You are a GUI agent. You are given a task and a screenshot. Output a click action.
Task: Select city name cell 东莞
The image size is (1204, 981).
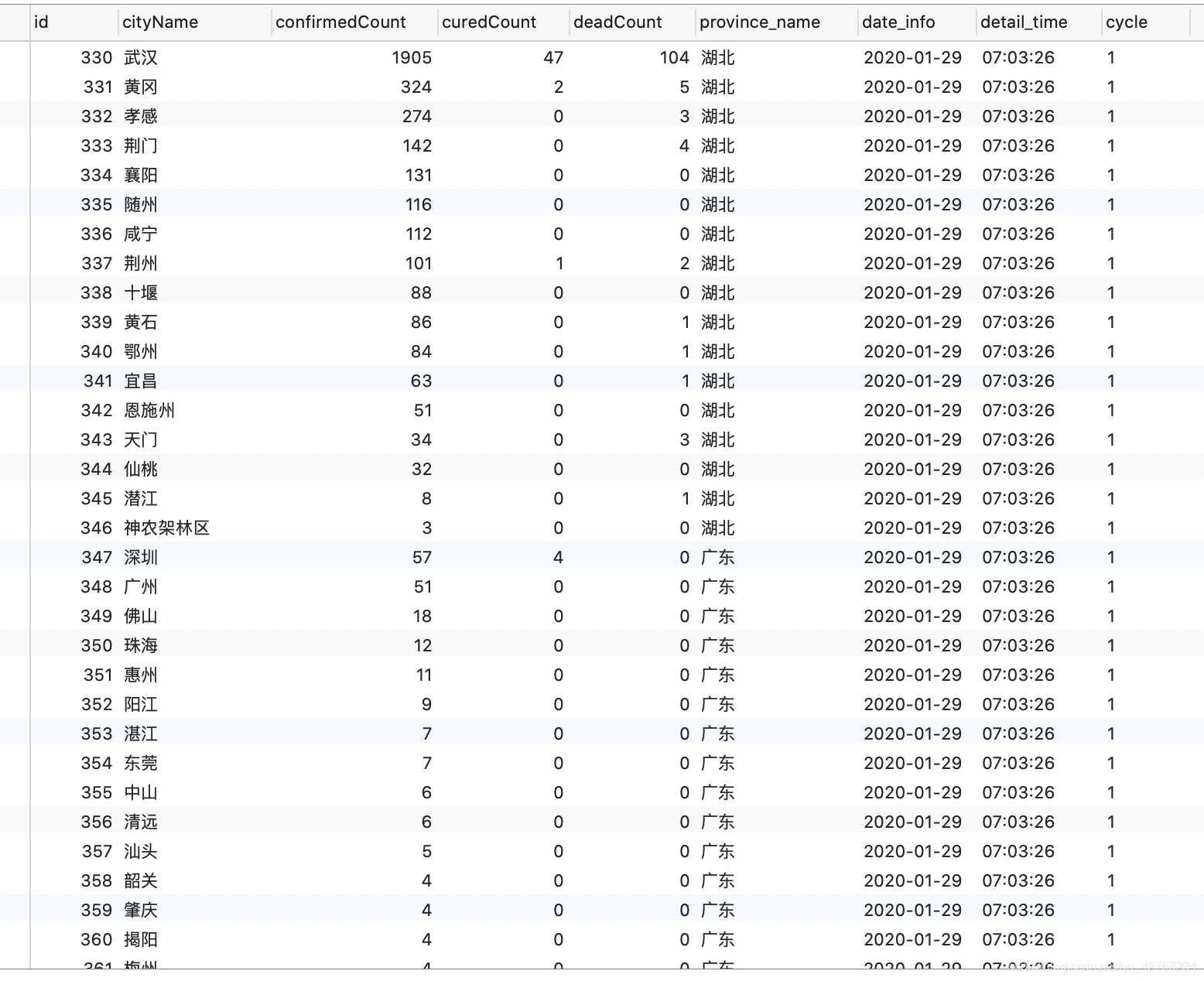(141, 763)
